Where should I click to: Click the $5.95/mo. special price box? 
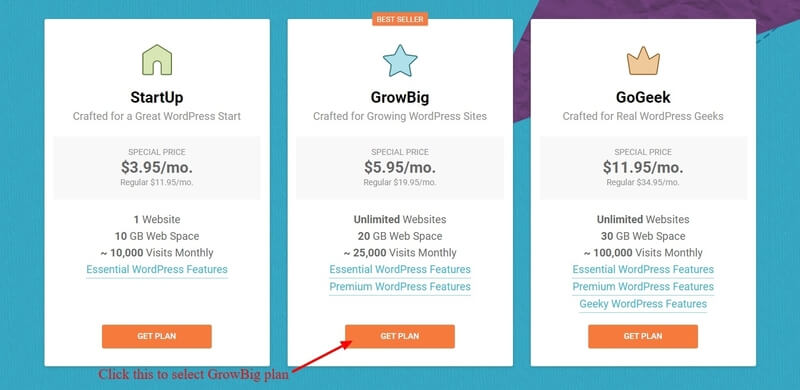click(400, 168)
